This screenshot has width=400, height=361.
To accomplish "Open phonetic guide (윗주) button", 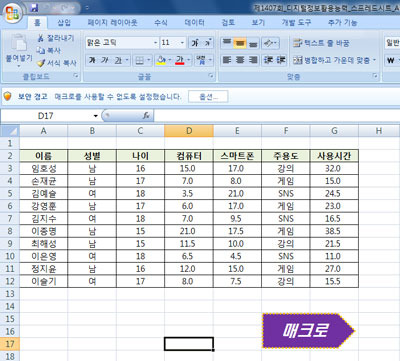I will [201, 60].
